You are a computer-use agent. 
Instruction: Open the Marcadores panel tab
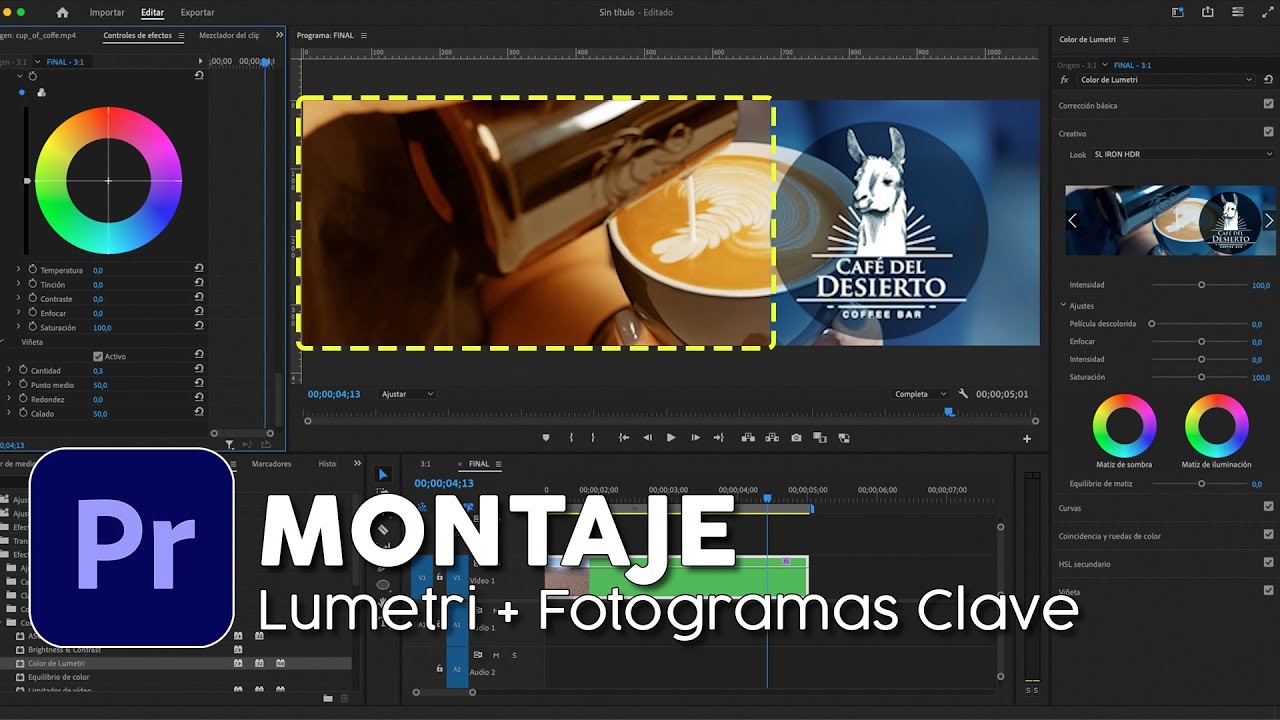click(271, 464)
